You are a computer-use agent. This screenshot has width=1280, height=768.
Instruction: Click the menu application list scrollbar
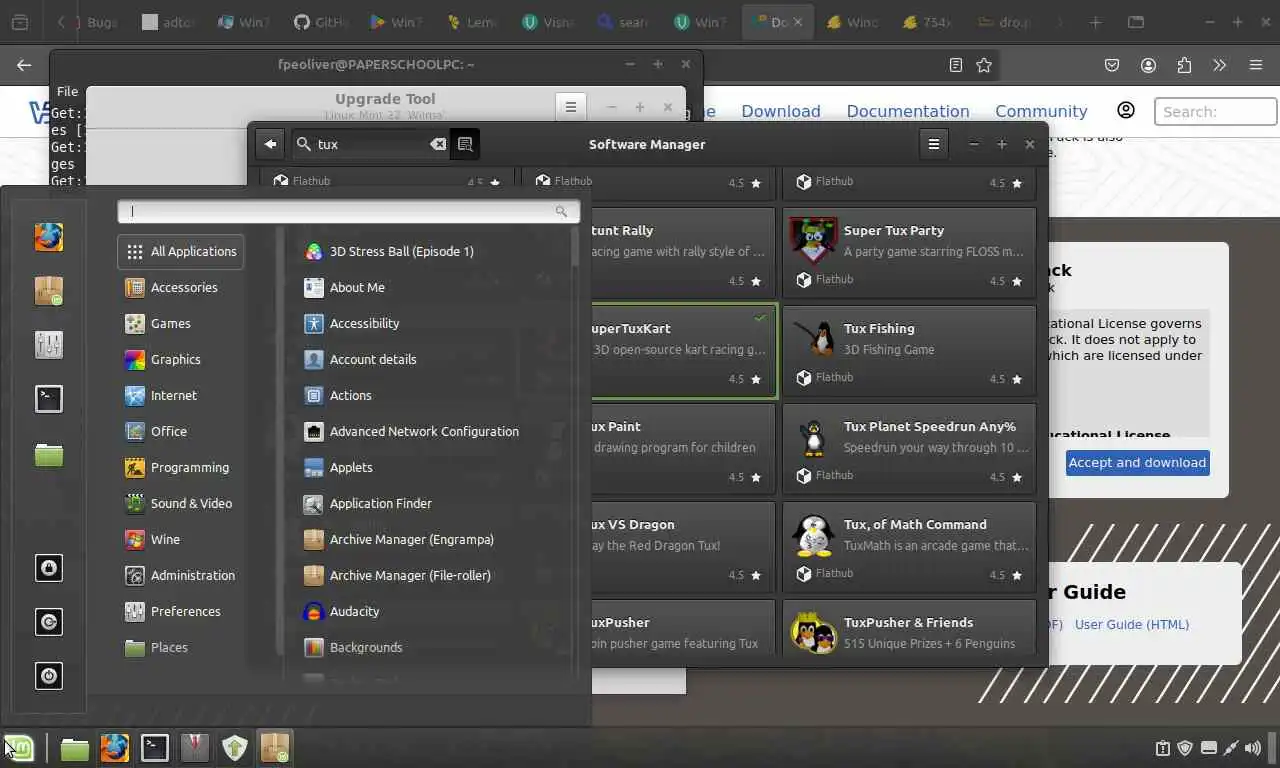574,247
